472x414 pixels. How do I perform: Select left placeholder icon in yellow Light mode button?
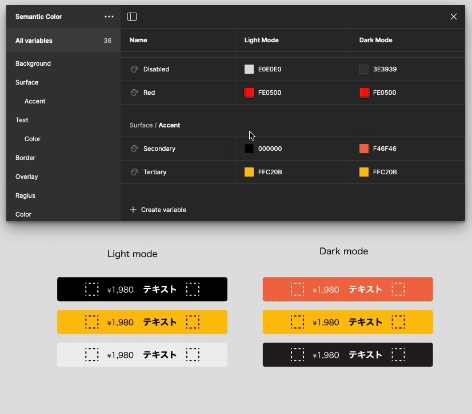point(92,322)
